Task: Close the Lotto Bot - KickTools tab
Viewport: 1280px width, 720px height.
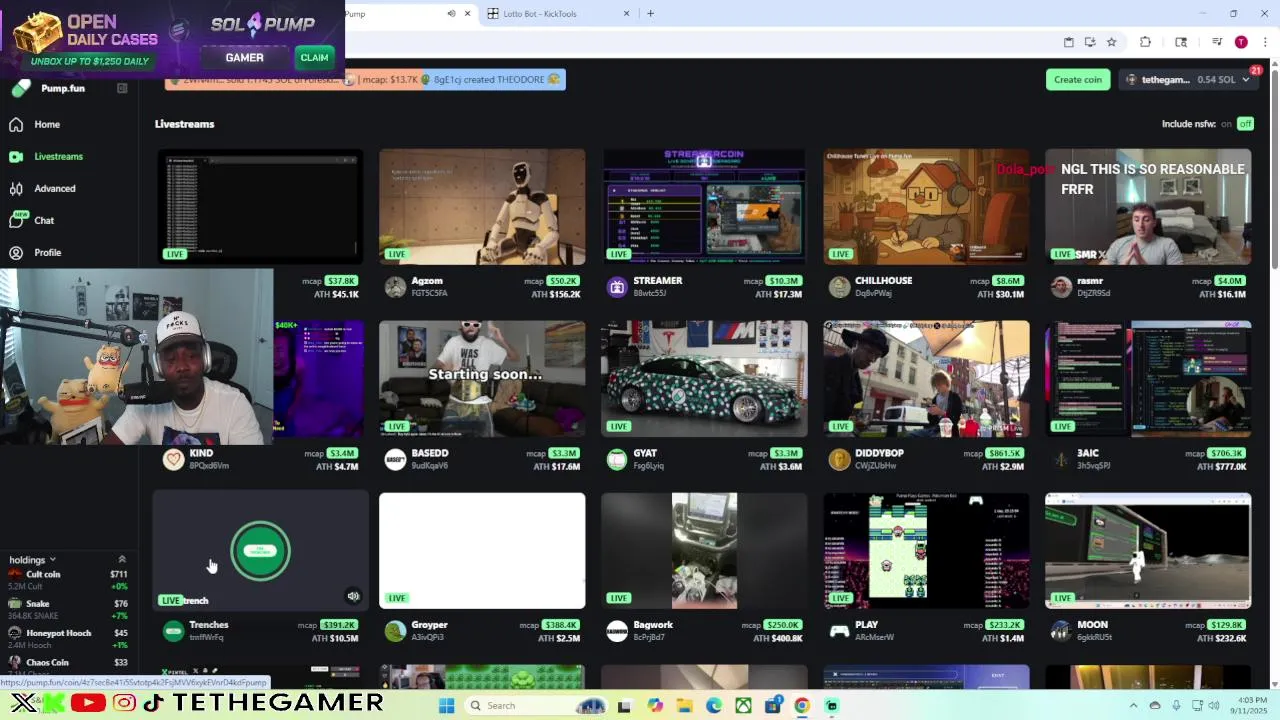Action: click(627, 14)
